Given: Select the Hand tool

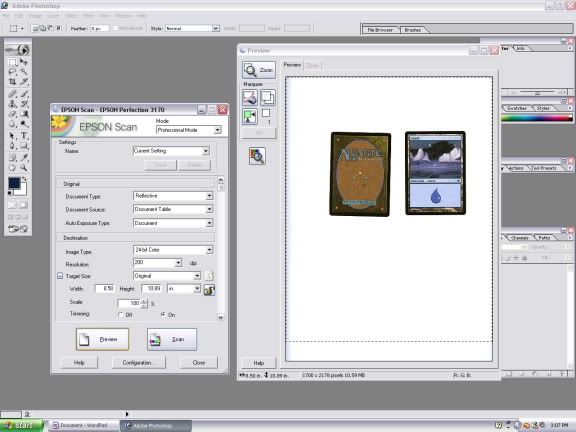Looking at the screenshot, I should 12,168.
